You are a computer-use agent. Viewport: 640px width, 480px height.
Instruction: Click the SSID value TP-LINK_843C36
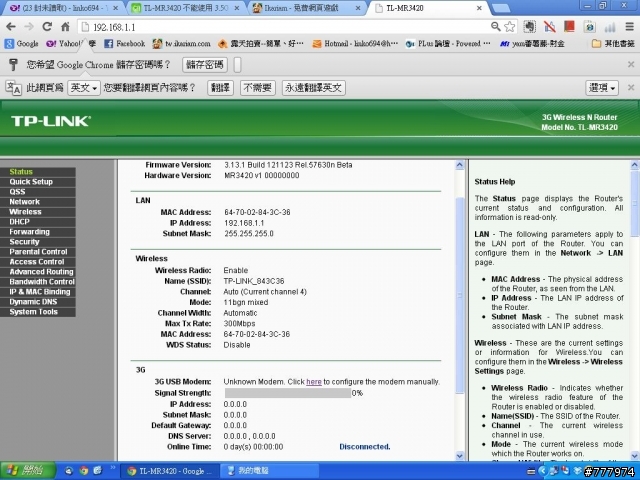click(x=254, y=281)
